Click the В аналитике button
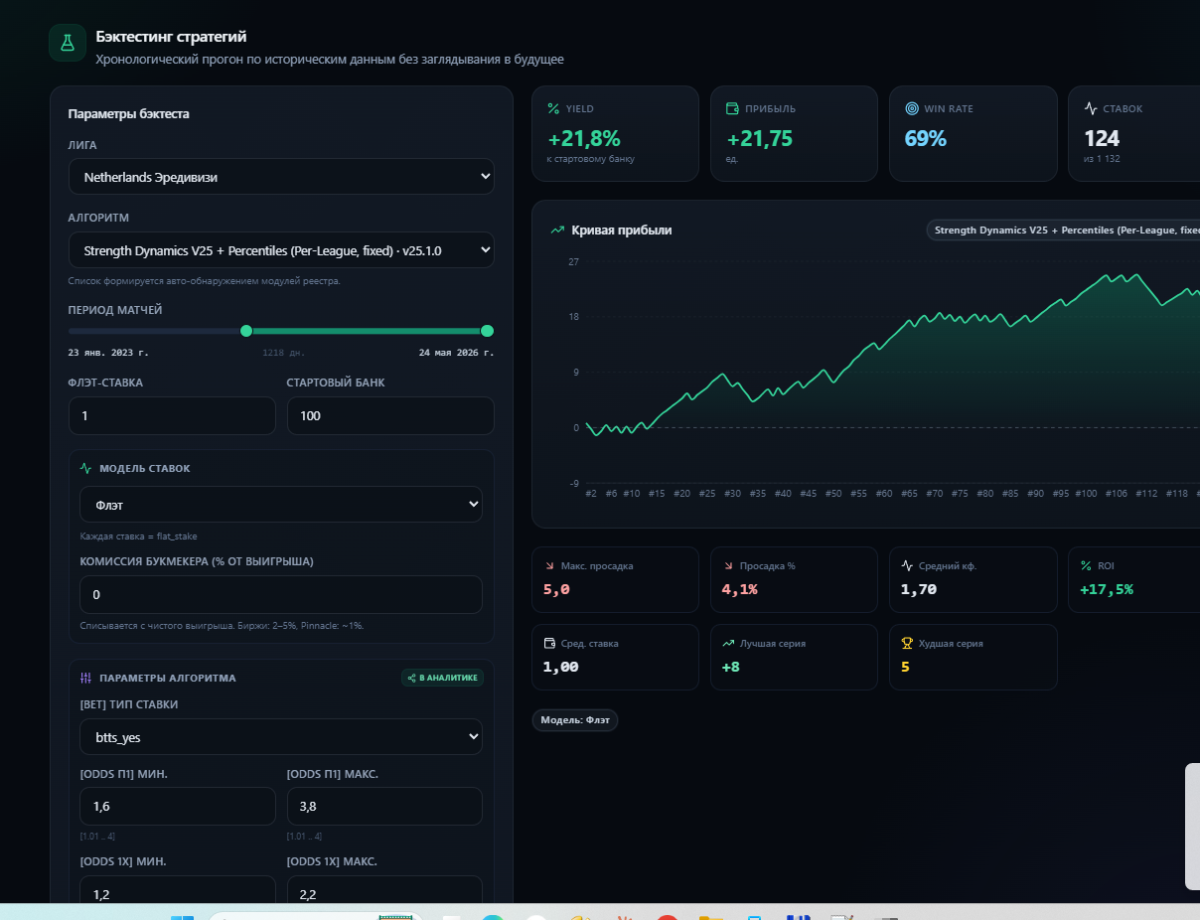 (x=442, y=678)
